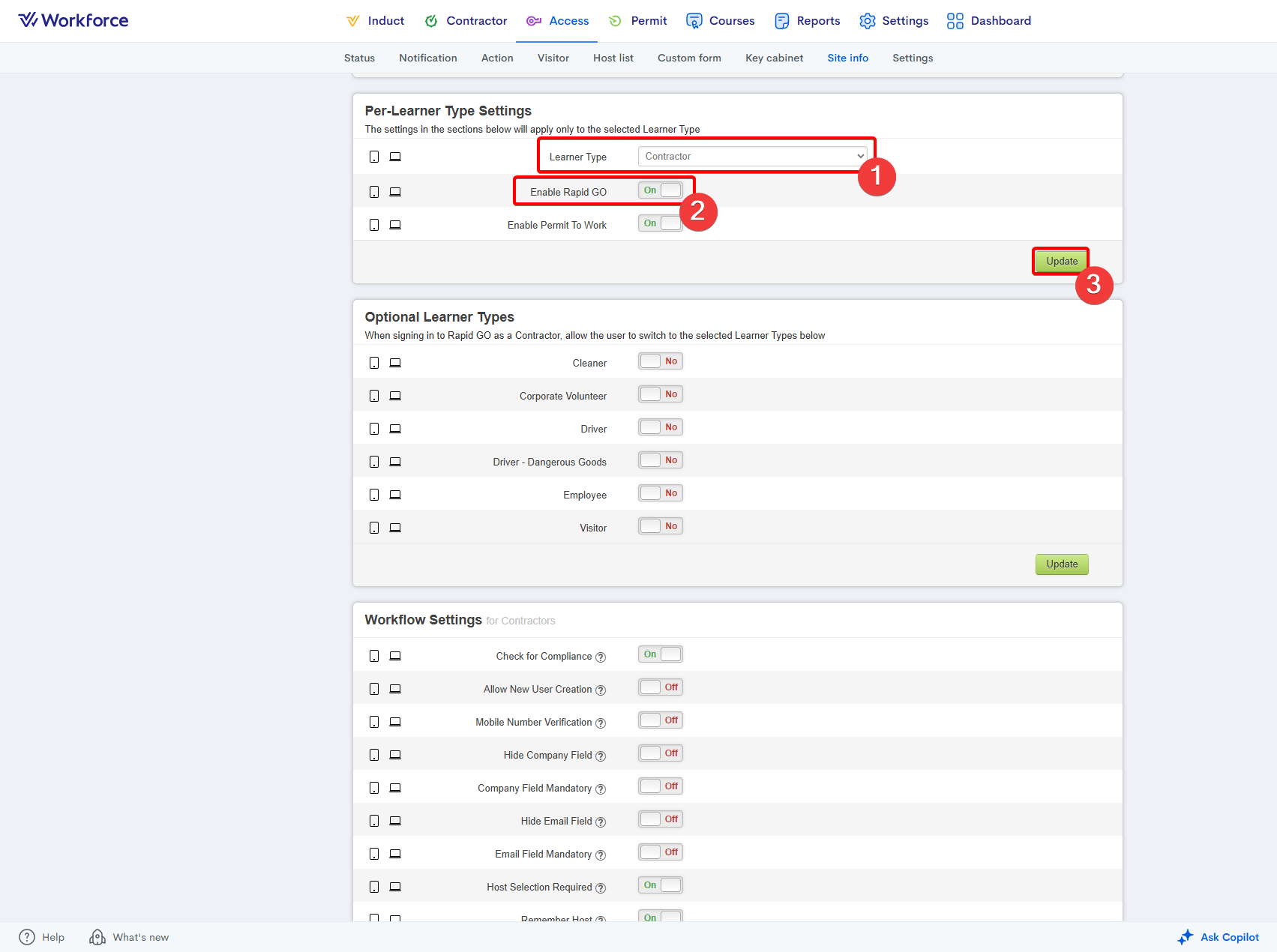Click the help icon beside Check for Compliance

pos(600,657)
